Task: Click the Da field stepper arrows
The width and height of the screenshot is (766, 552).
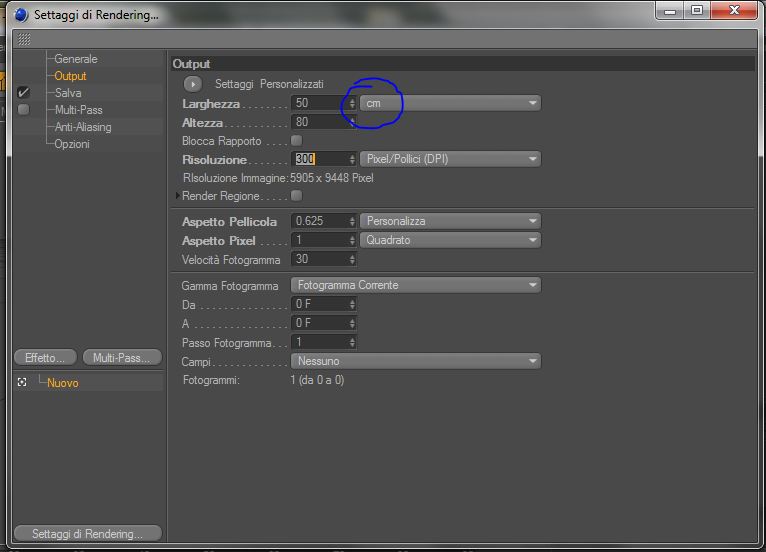Action: [352, 304]
